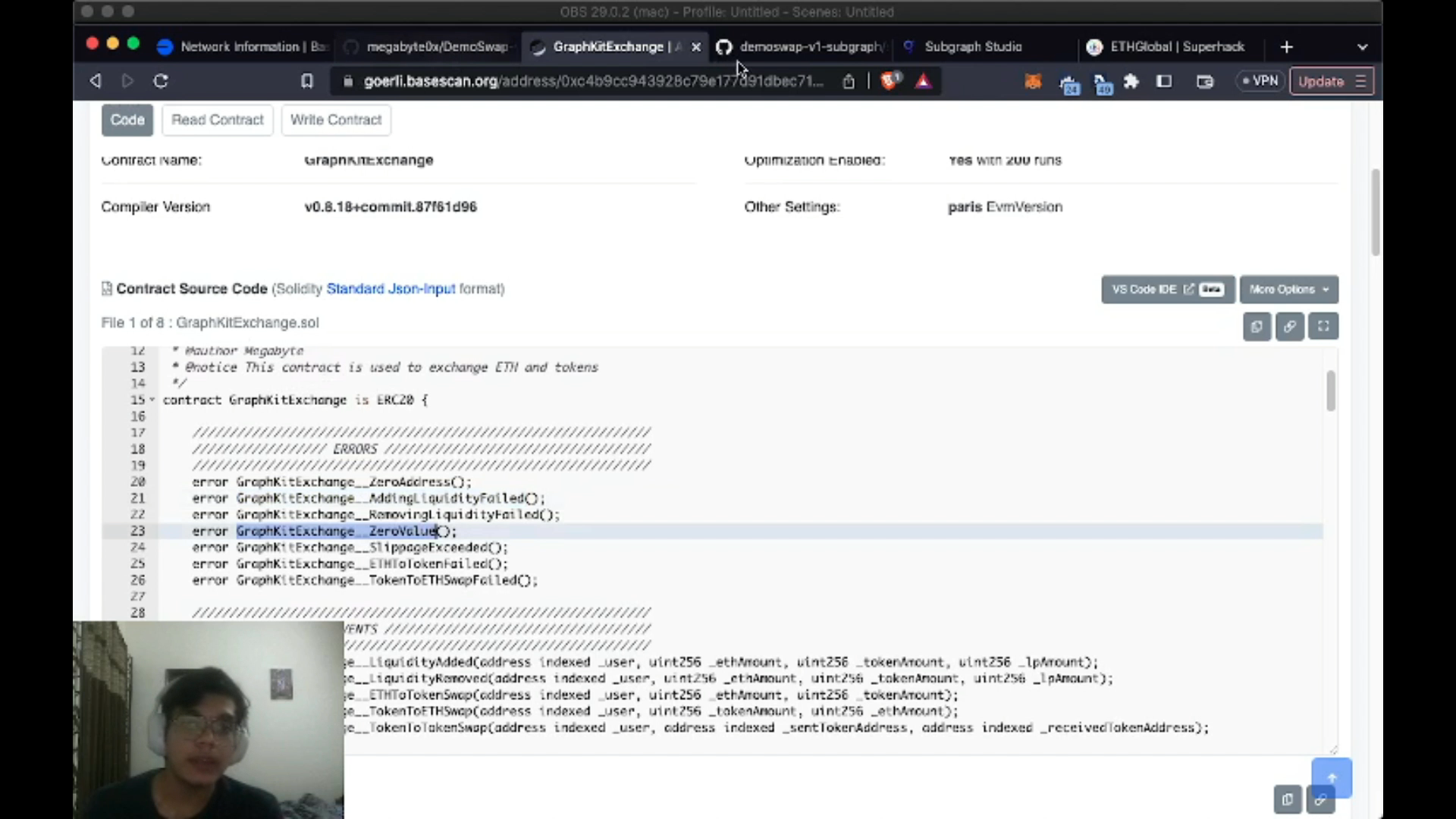Viewport: 1456px width, 819px height.
Task: Click the first calendar extension icon
Action: point(1069,83)
